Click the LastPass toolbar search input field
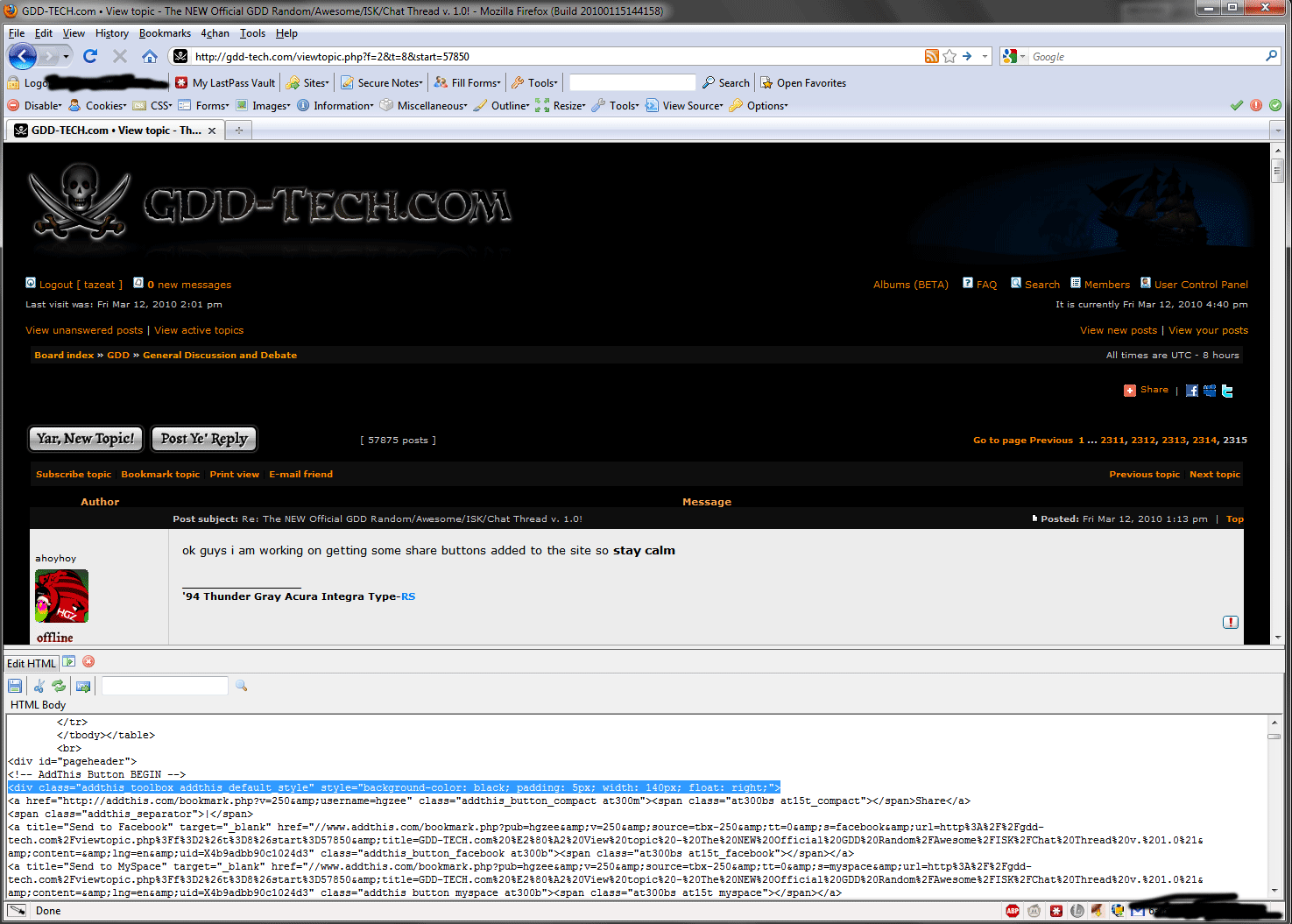This screenshot has height=924, width=1292. 632,82
